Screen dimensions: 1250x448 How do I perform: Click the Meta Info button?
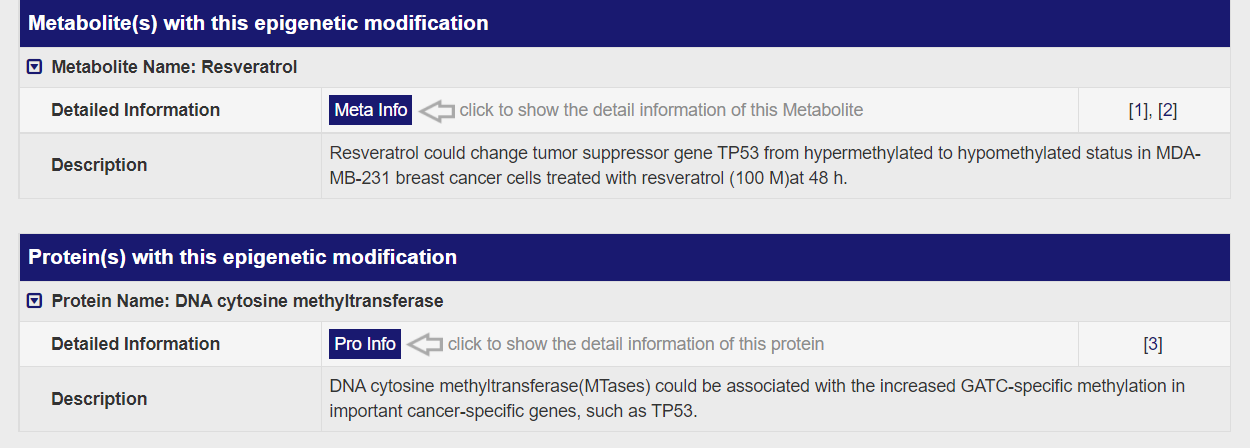point(370,110)
